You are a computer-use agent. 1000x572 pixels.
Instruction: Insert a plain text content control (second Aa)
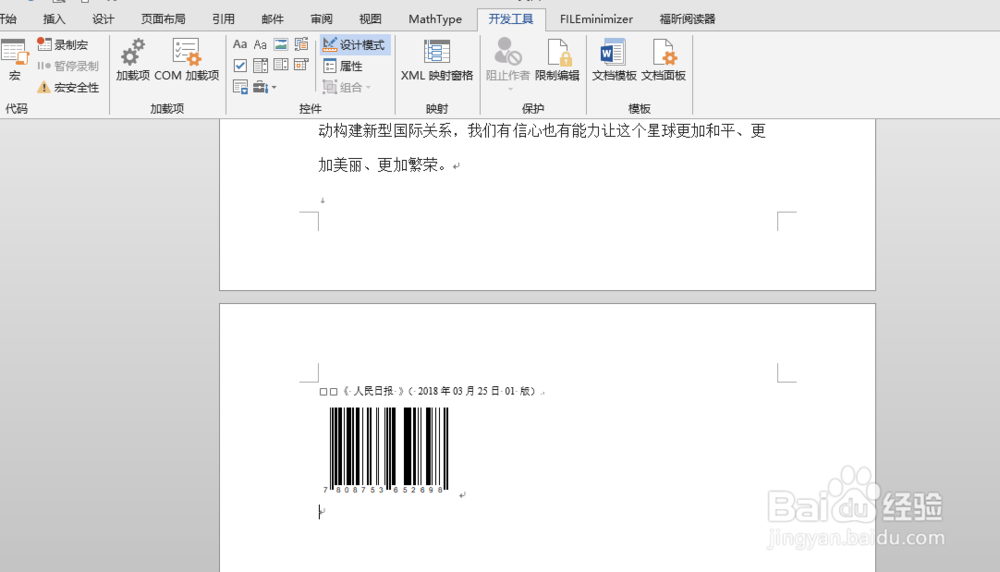click(x=260, y=45)
